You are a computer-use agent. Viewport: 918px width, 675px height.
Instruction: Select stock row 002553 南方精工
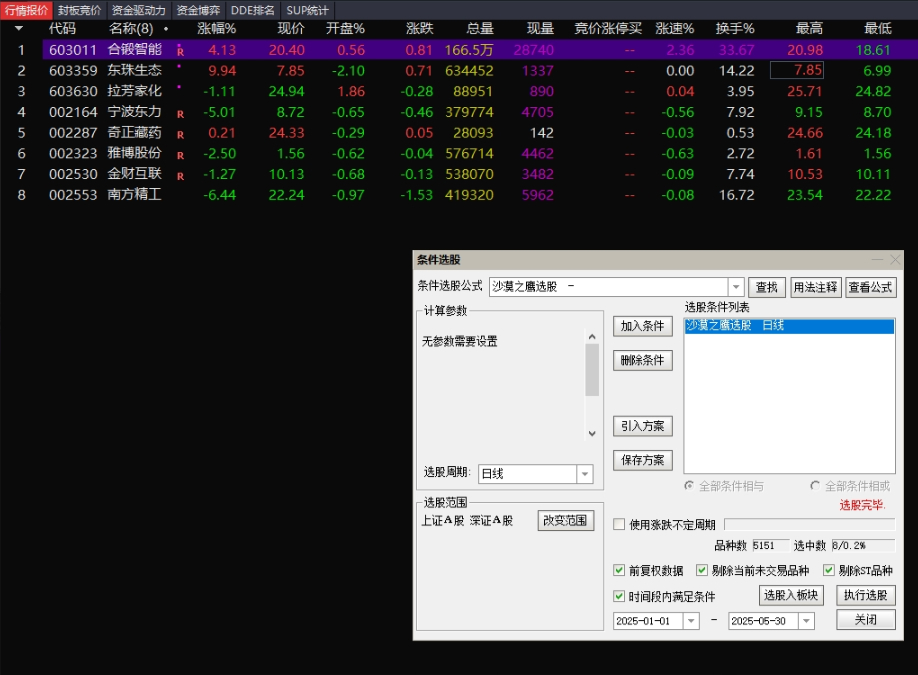tap(459, 195)
